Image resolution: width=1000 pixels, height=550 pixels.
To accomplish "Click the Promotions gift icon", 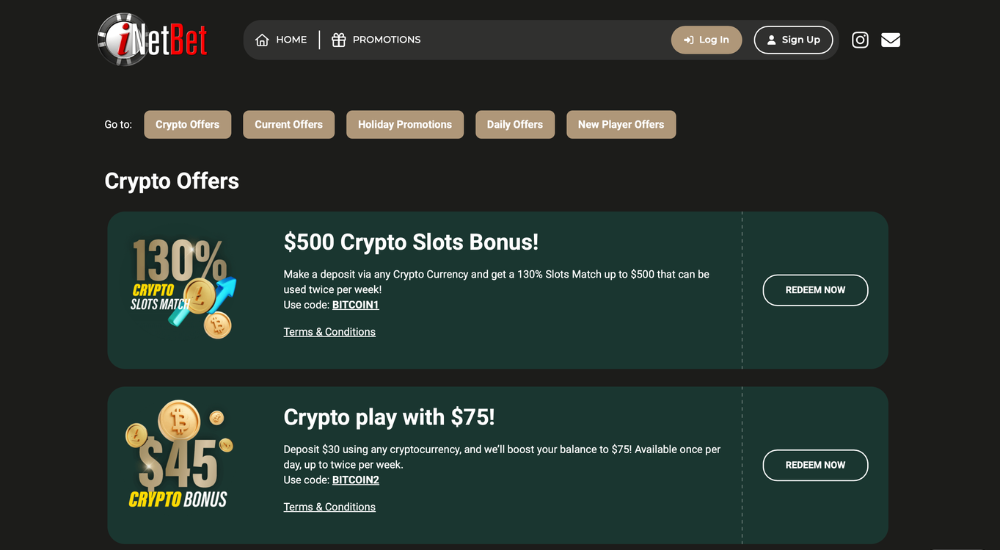I will point(339,40).
